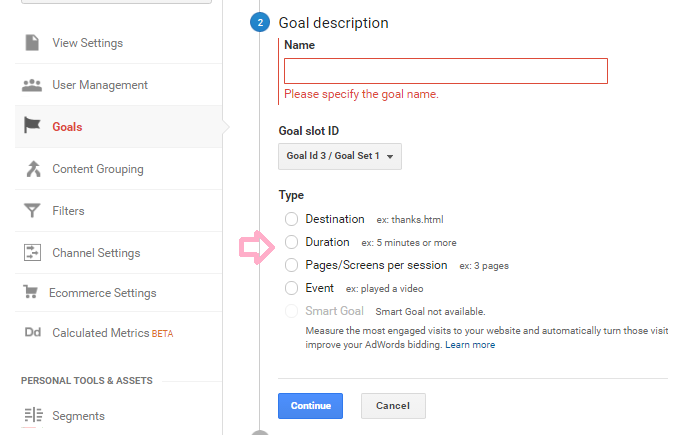Click the goal Name input field
The height and width of the screenshot is (435, 680).
446,71
